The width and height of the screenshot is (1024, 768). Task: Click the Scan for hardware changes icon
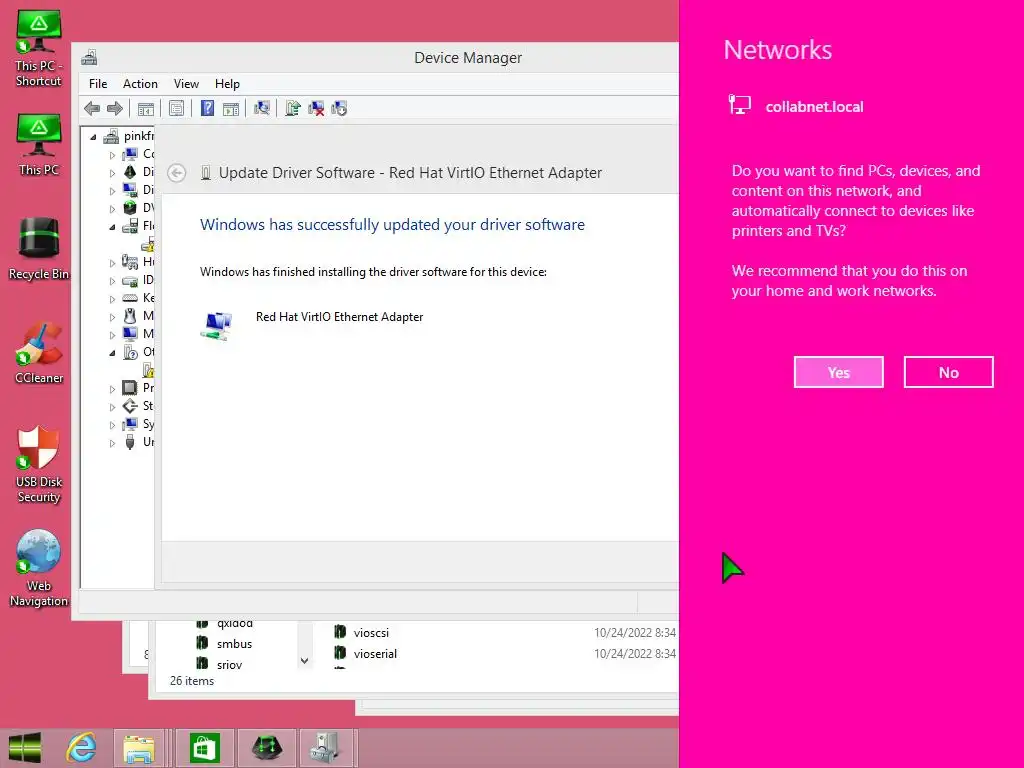(x=262, y=108)
